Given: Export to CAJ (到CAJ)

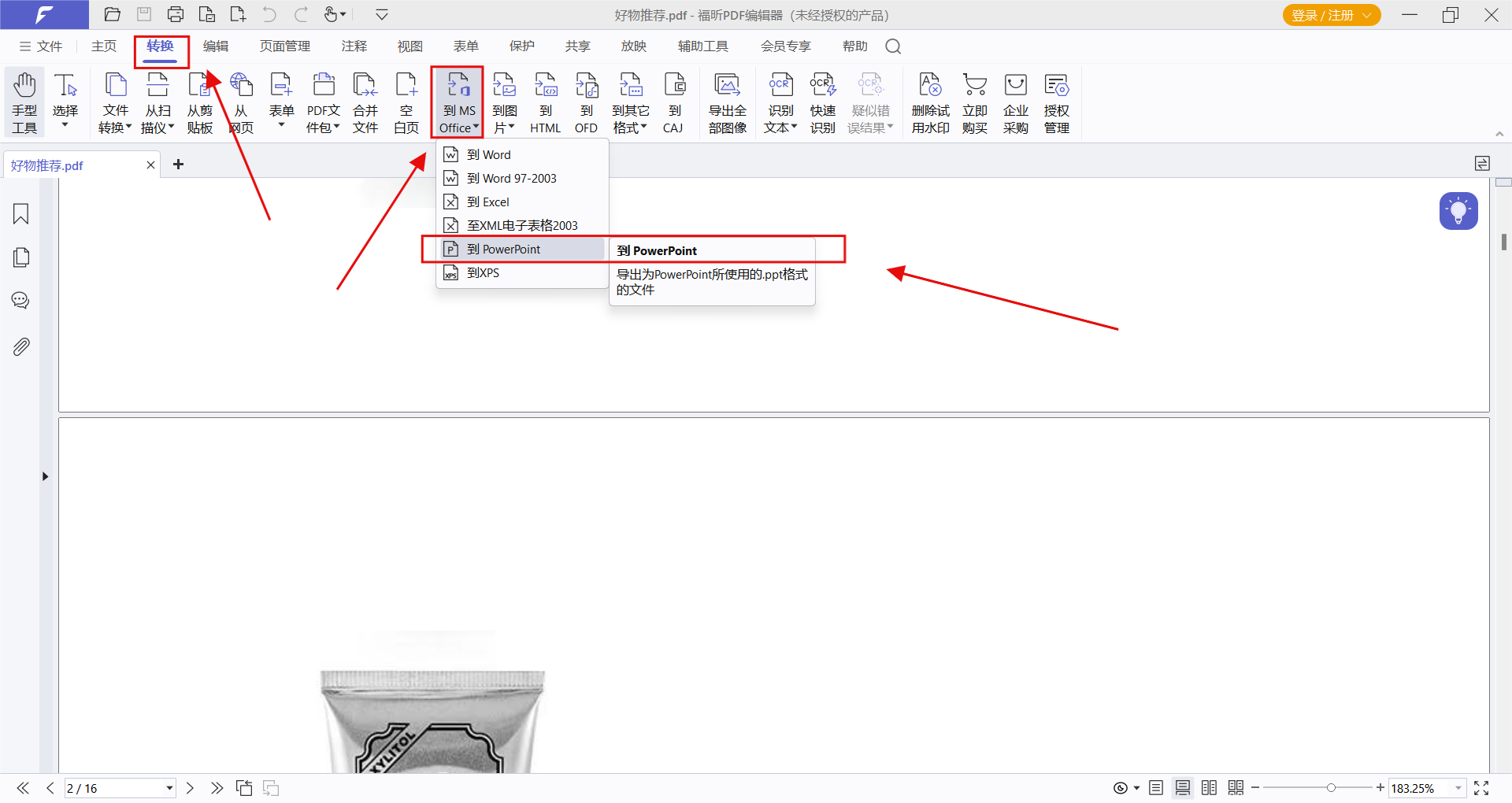Looking at the screenshot, I should click(673, 103).
